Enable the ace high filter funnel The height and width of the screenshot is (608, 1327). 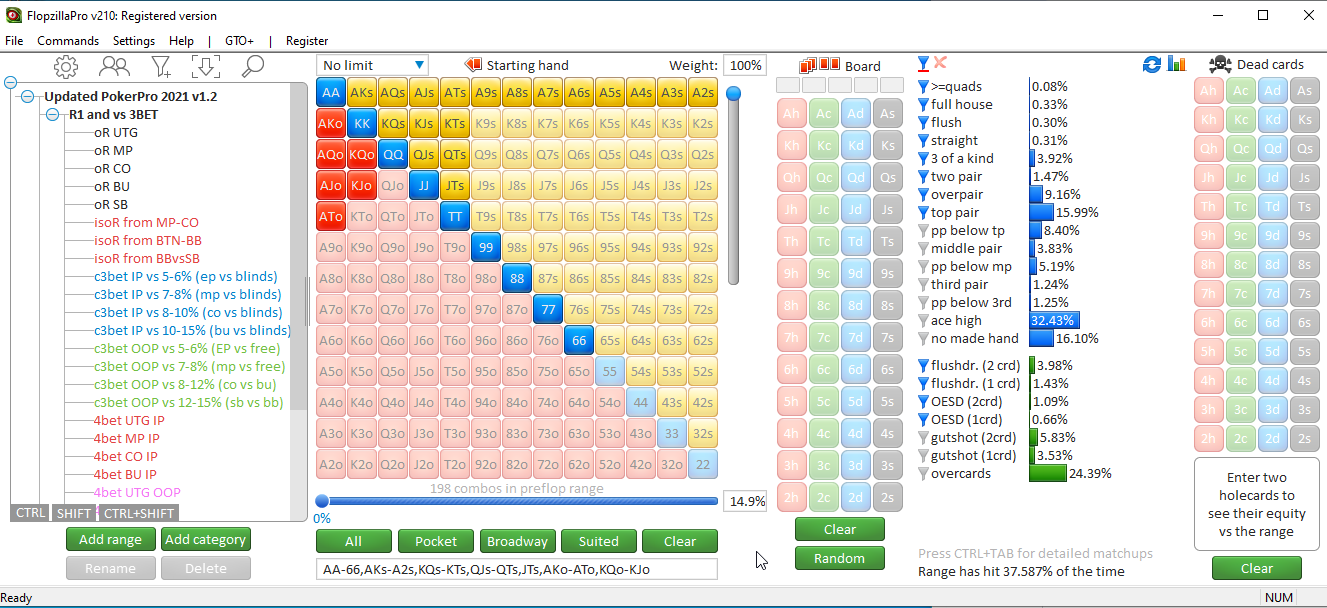coord(923,320)
